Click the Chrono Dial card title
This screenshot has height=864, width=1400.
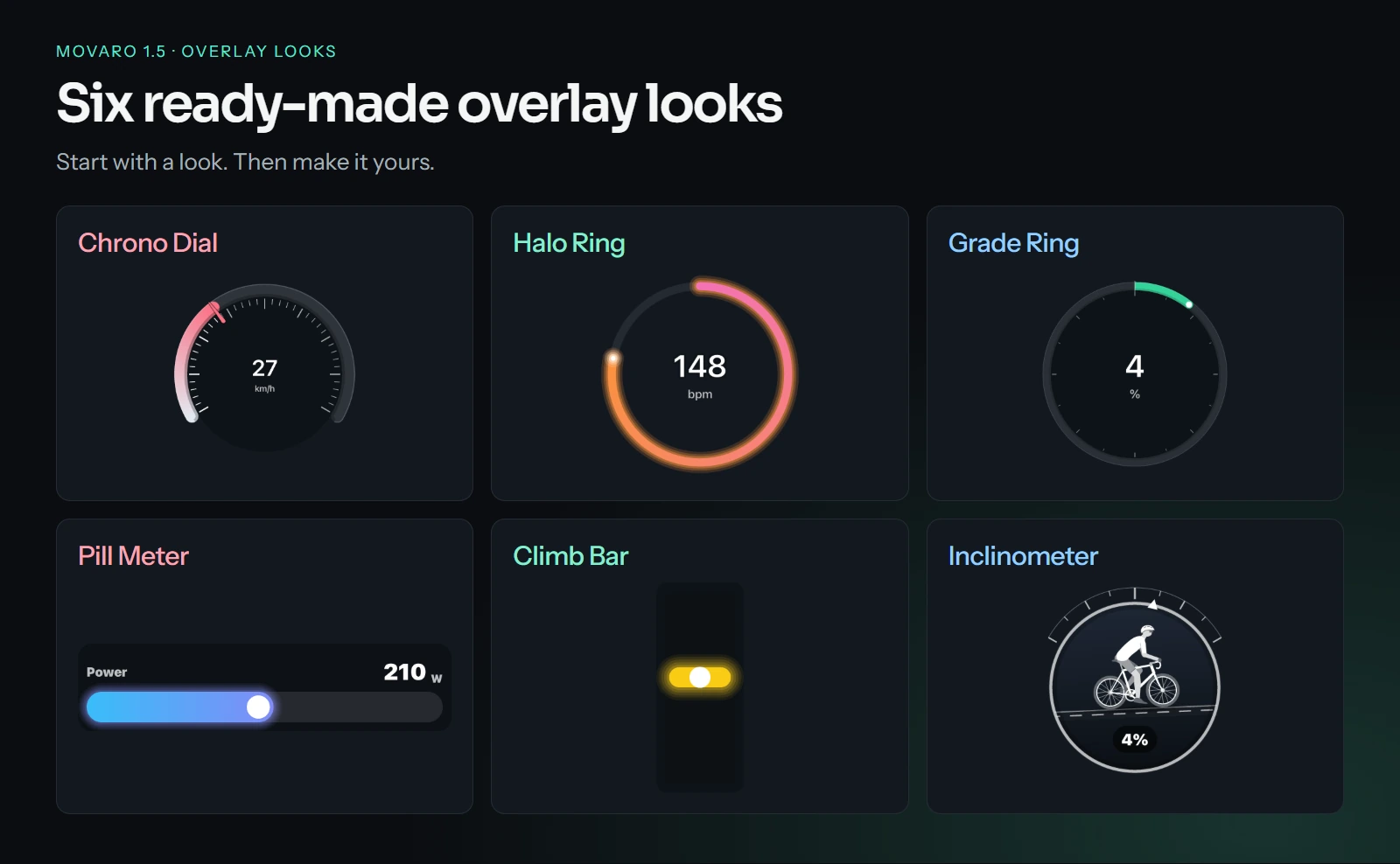point(148,242)
